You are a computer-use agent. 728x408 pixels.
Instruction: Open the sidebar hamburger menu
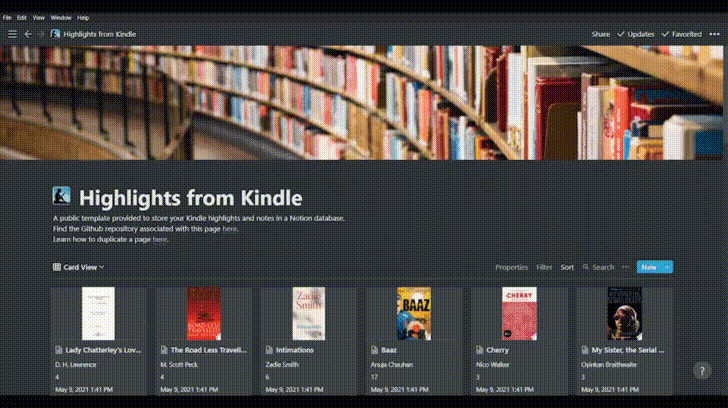click(13, 34)
